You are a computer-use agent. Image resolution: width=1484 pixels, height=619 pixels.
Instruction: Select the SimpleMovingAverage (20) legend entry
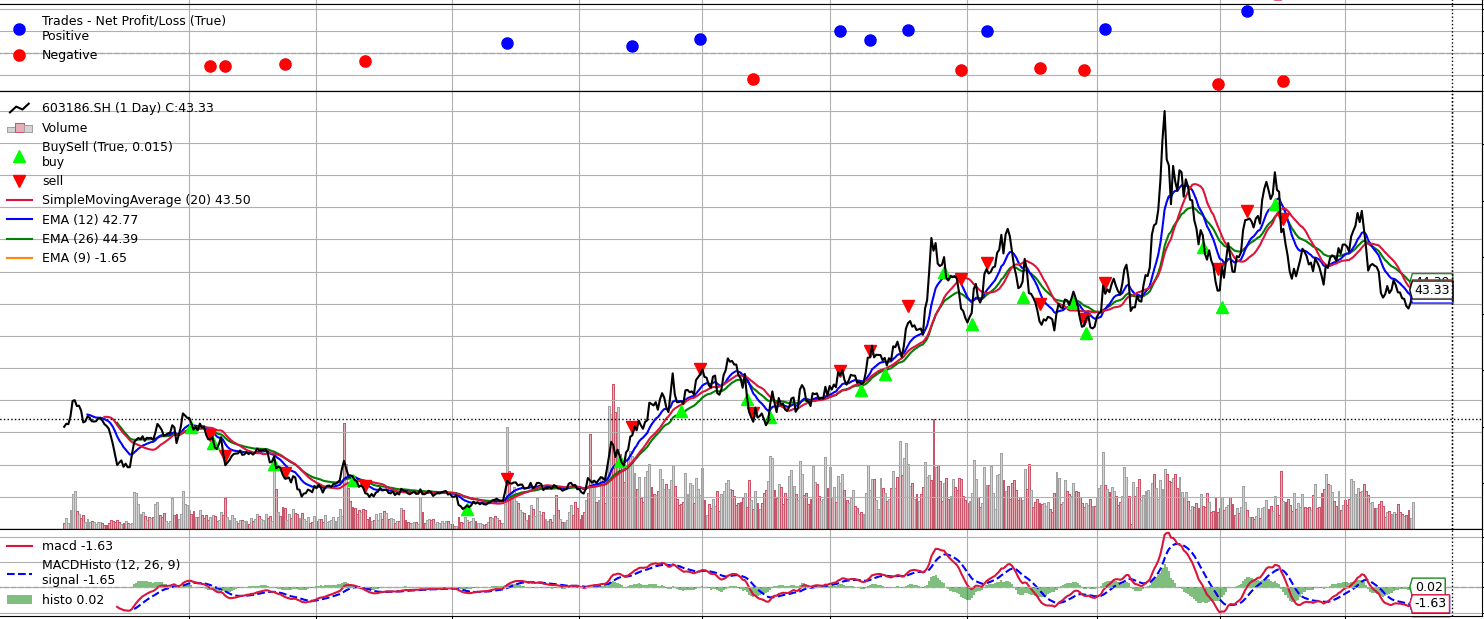point(145,200)
